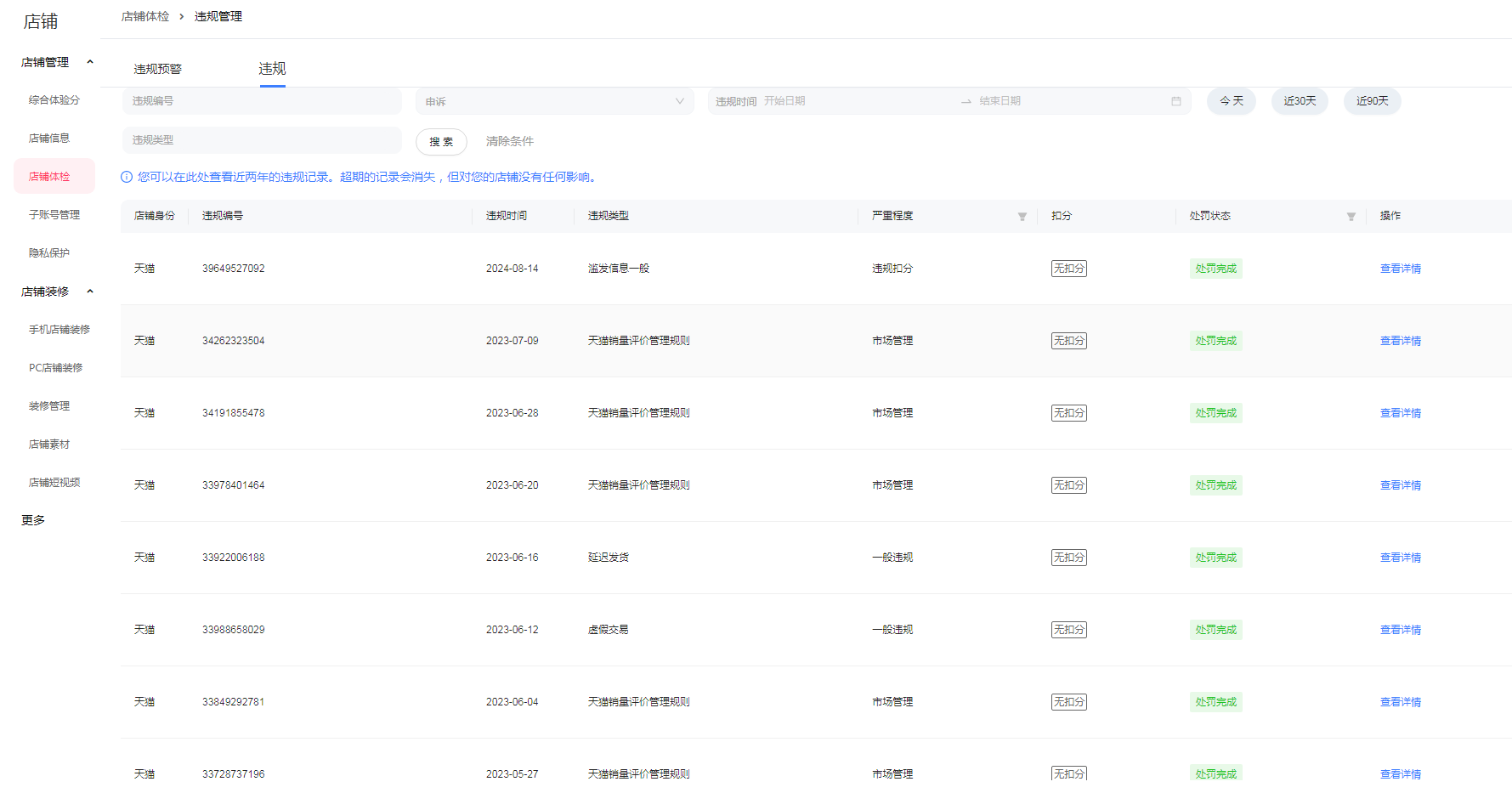Go to 店铺体检 in the breadcrumb
This screenshot has height=793, width=1512.
(145, 16)
